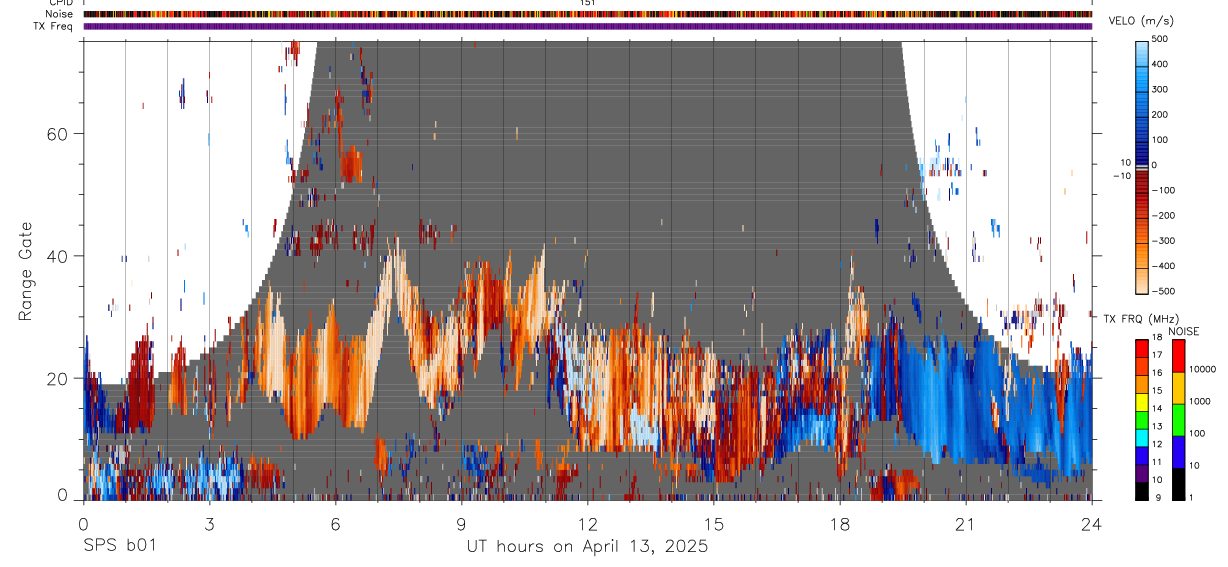Image resolution: width=1228 pixels, height=567 pixels.
Task: Click the 9 hour tick on UT axis
Action: coord(461,523)
